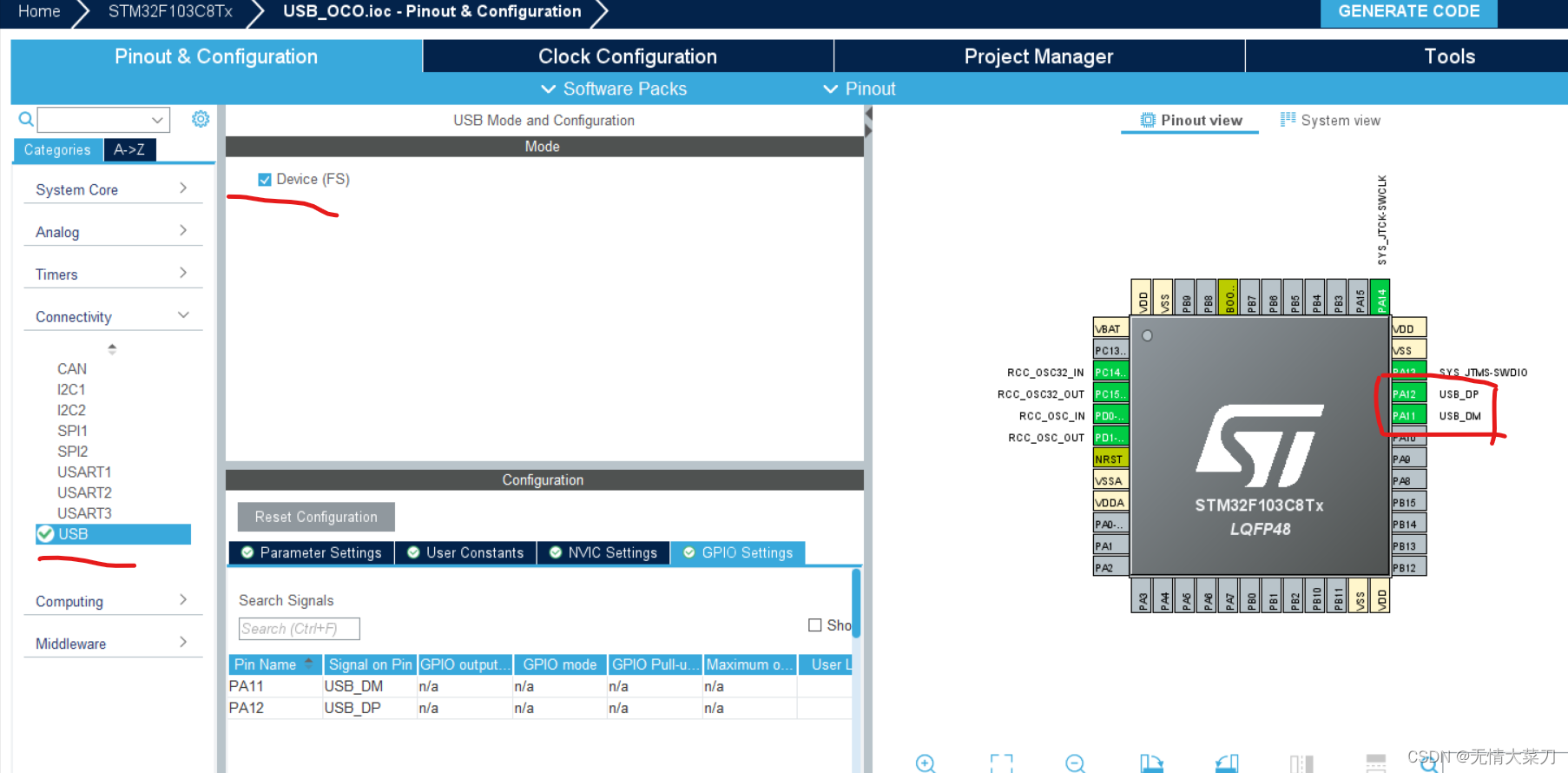Viewport: 1568px width, 773px height.
Task: Select the PA0 pin on the chip
Action: [x=1110, y=524]
